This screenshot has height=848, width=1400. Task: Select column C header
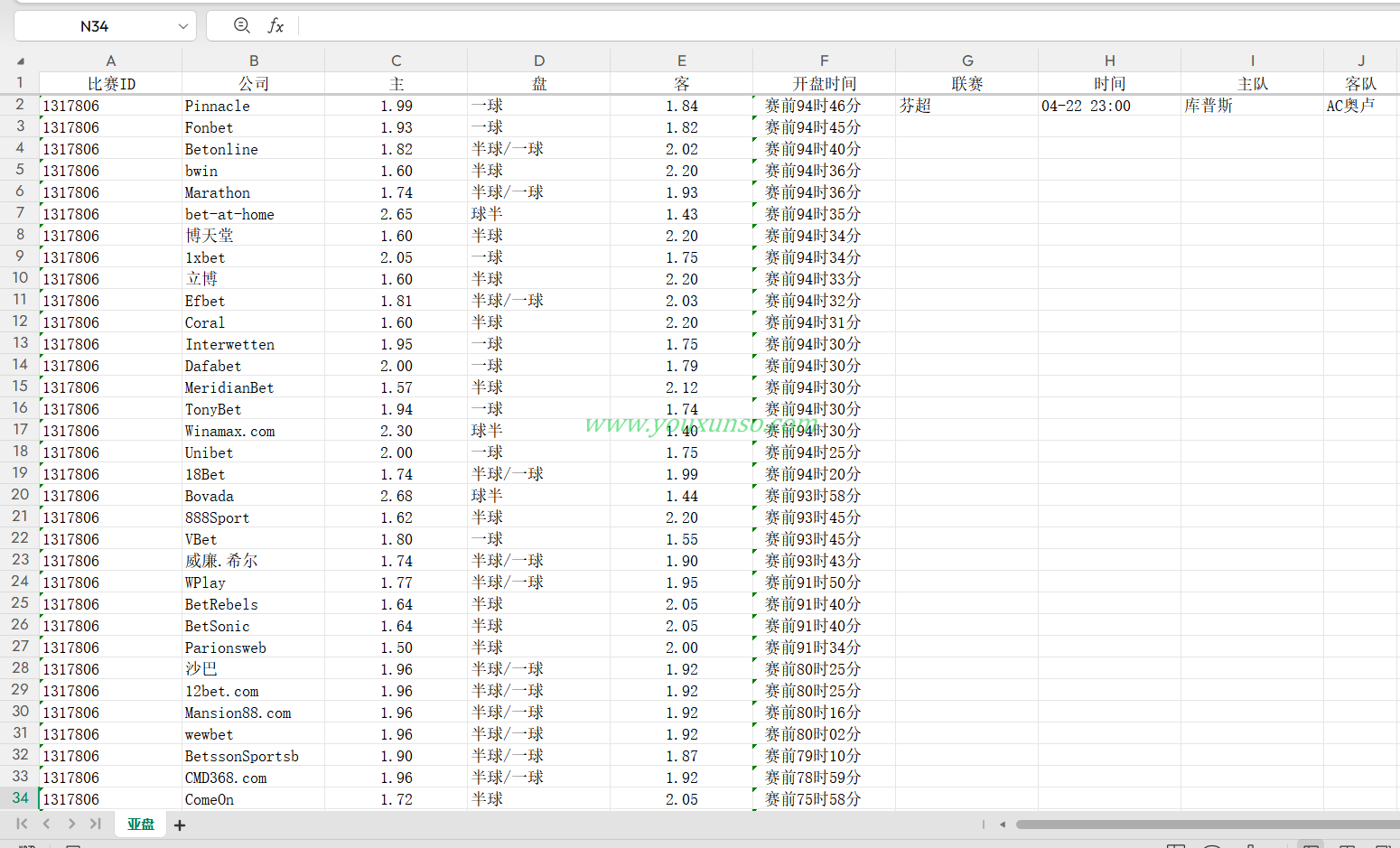(397, 61)
